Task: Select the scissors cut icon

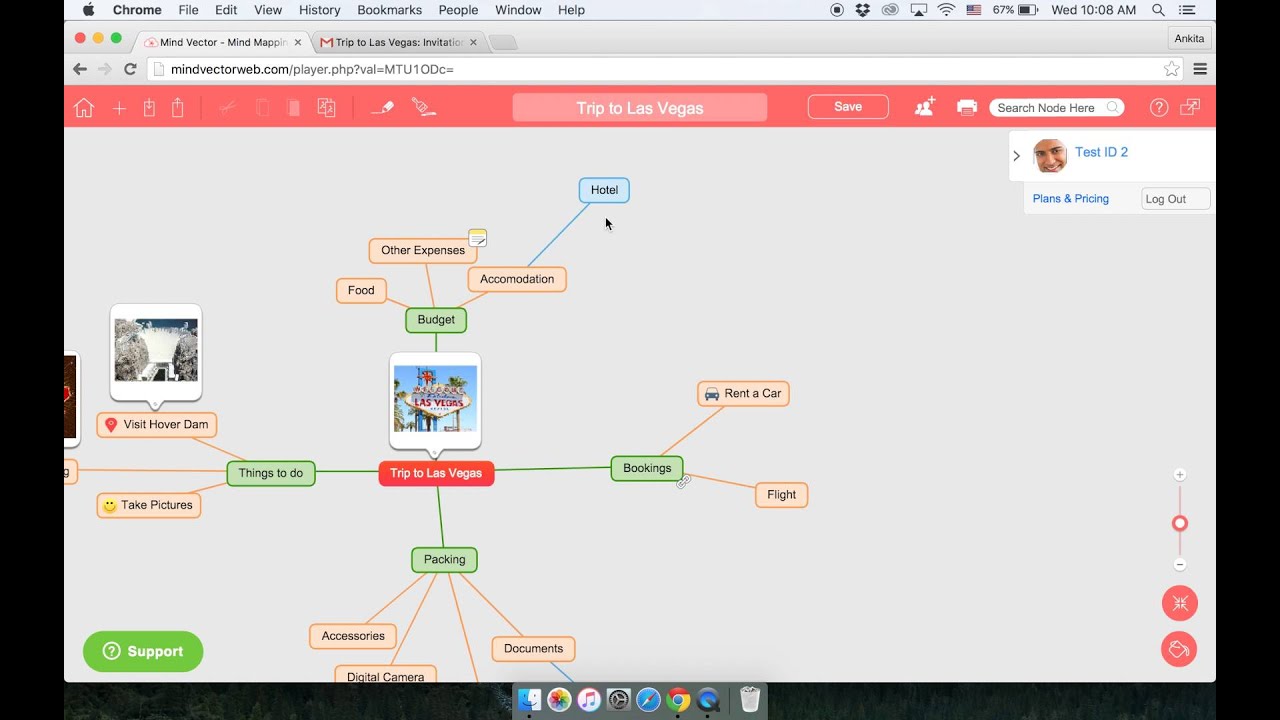Action: click(227, 106)
